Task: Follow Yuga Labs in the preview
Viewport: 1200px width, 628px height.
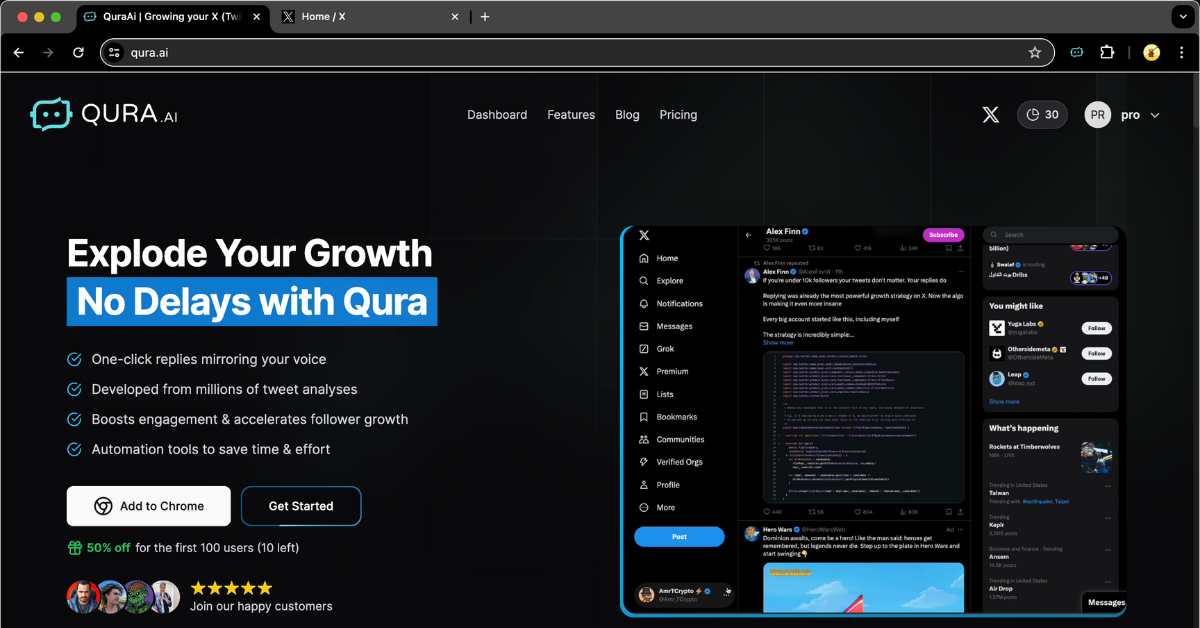Action: pos(1097,328)
